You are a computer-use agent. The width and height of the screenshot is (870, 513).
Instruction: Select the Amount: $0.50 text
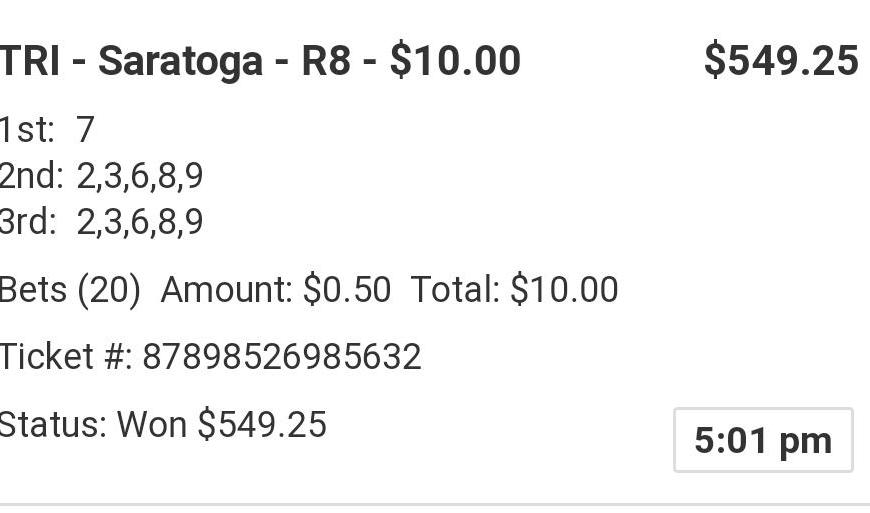(x=275, y=290)
